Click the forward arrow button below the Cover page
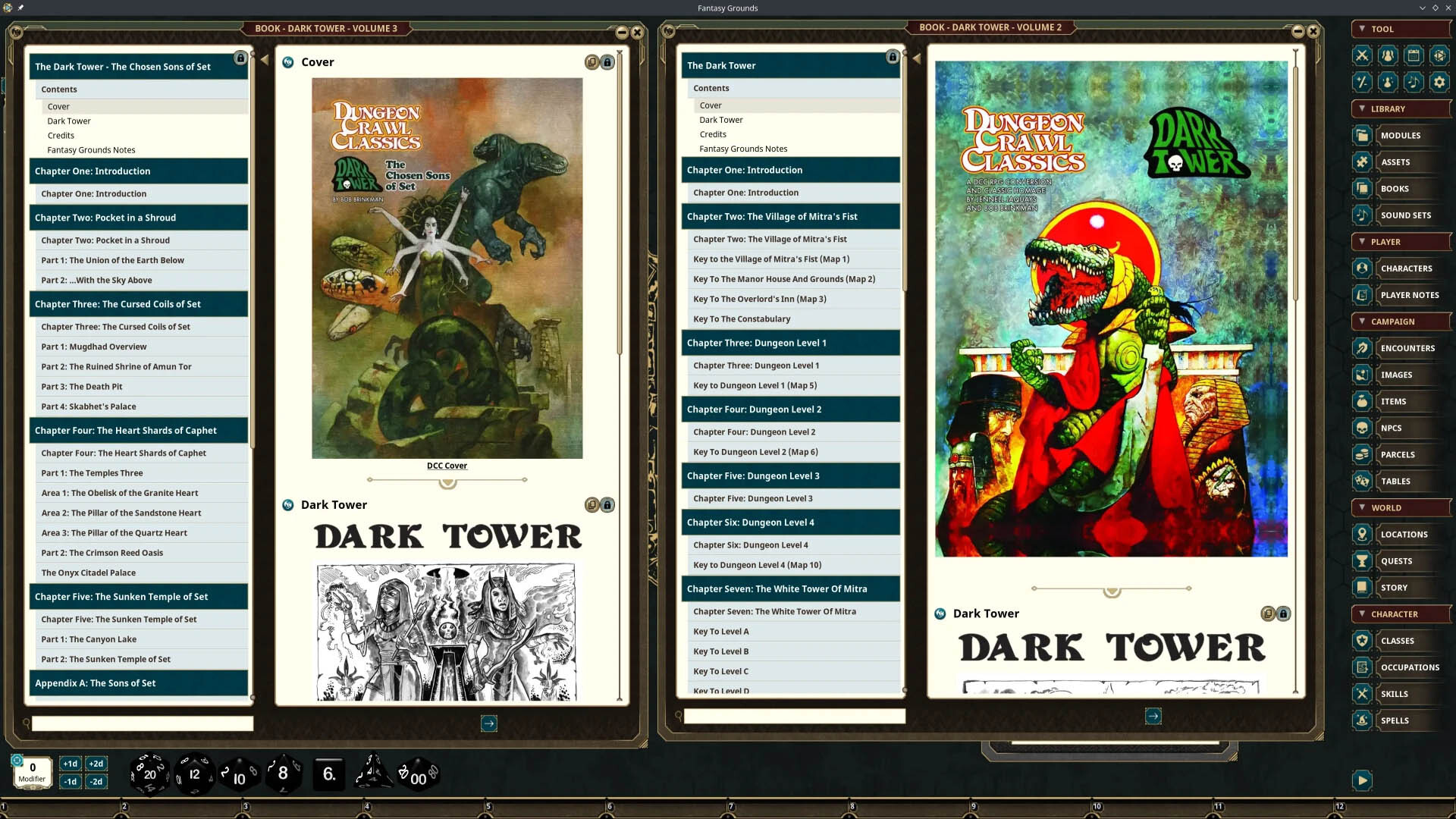1456x819 pixels. point(489,724)
